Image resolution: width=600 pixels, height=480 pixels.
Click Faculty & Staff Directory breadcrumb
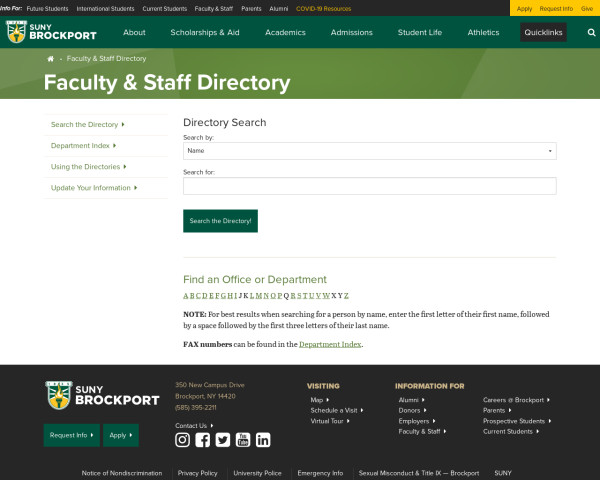click(x=106, y=59)
